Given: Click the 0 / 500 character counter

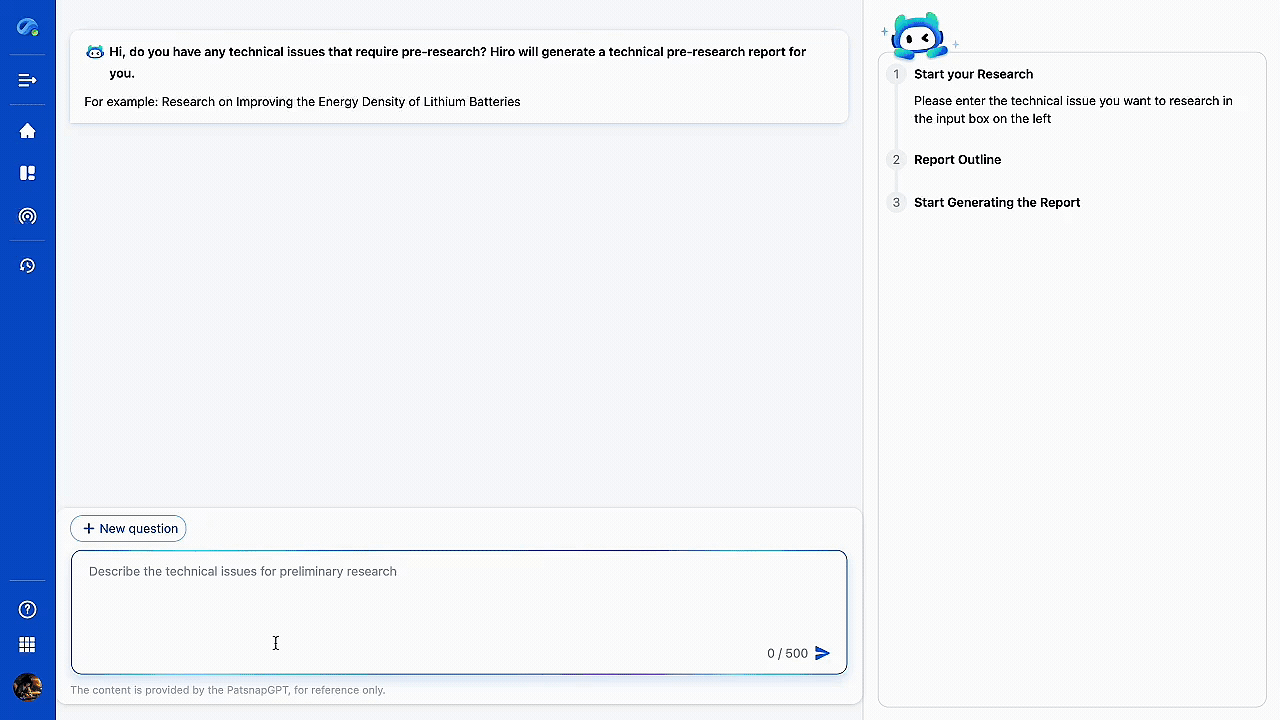Looking at the screenshot, I should click(x=787, y=653).
